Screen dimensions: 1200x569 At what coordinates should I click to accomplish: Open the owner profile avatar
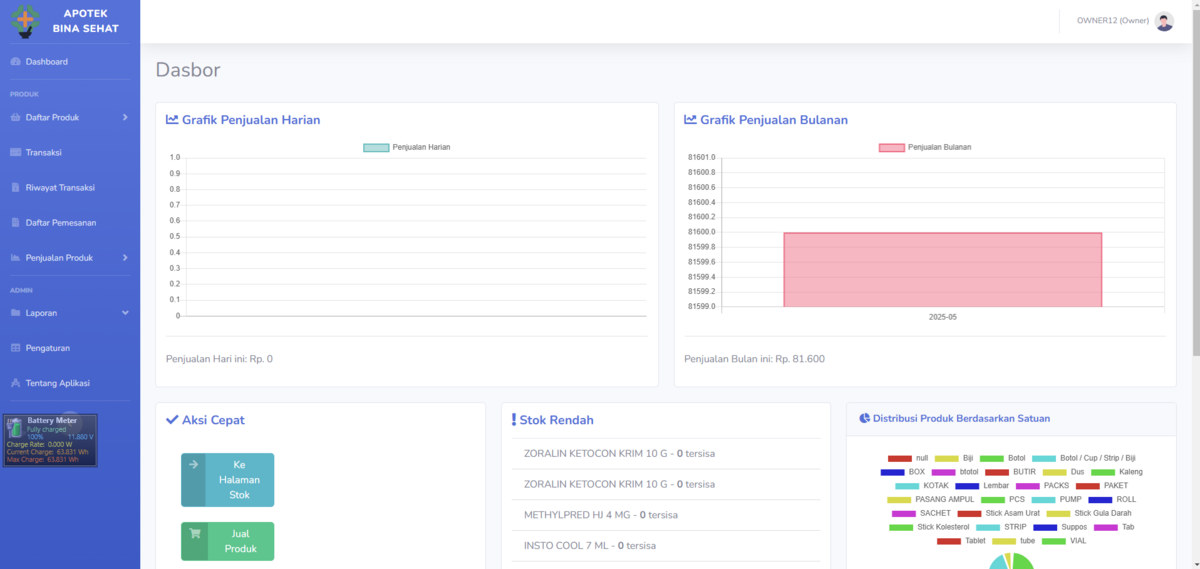[1164, 21]
